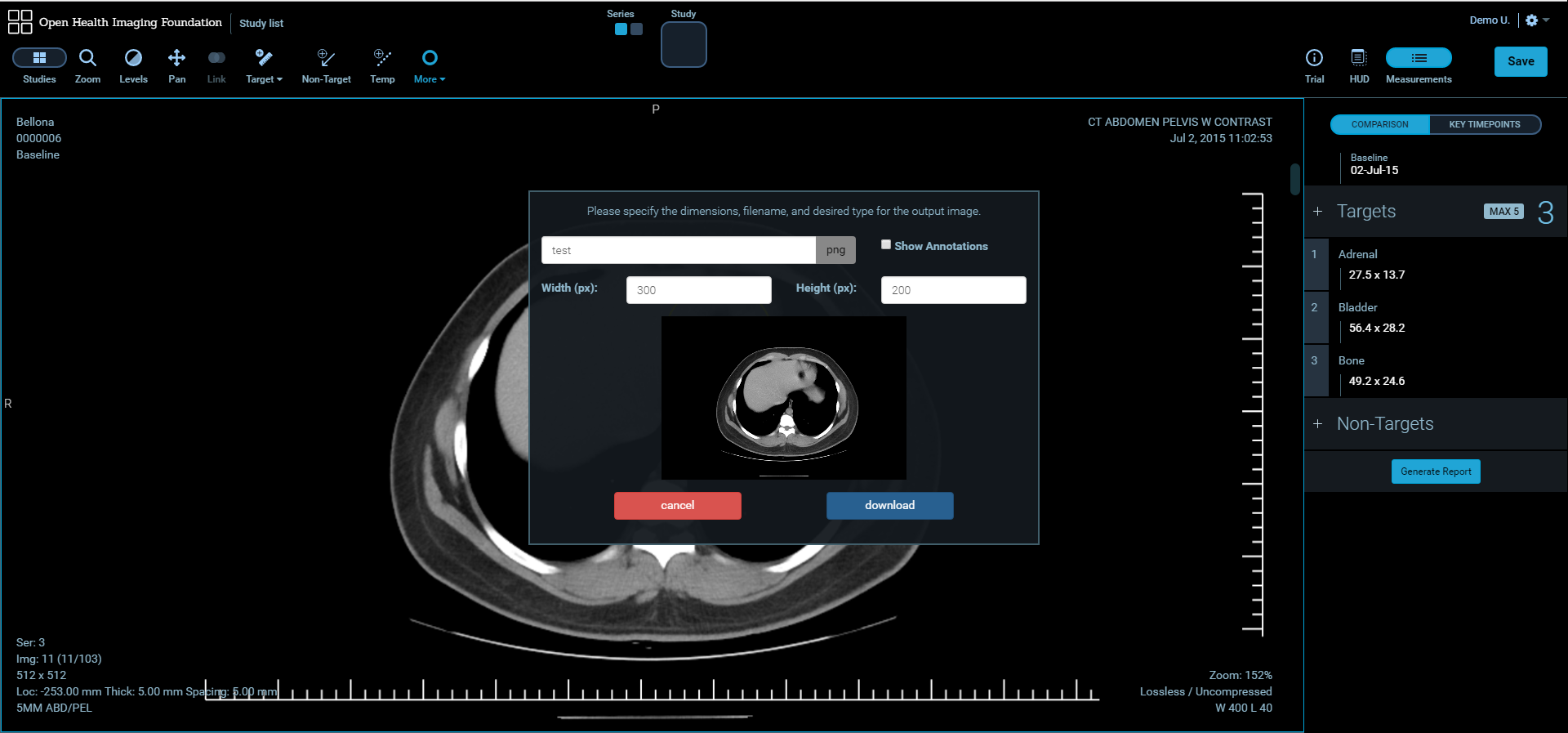Select the Levels contrast tool
This screenshot has height=733, width=1568.
(133, 58)
